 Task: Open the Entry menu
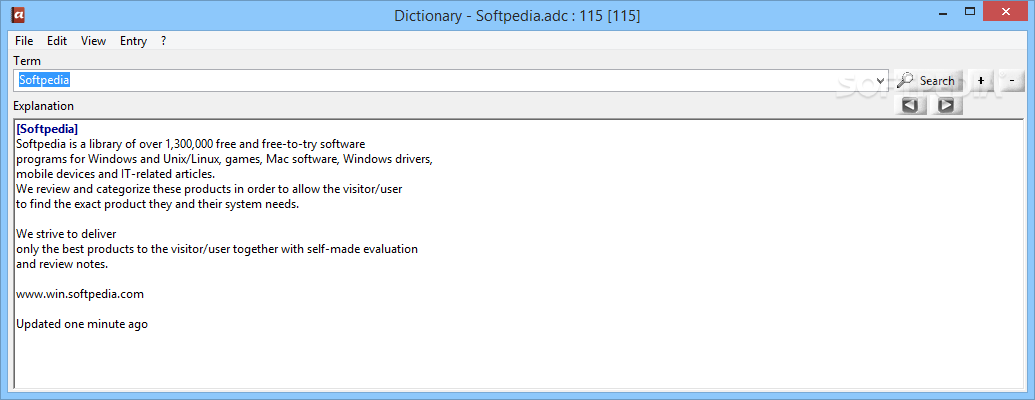133,41
